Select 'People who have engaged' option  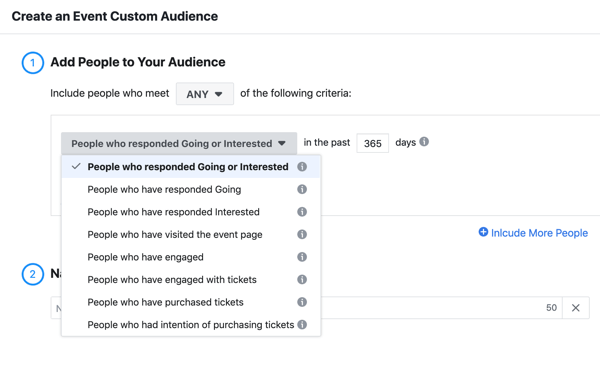[x=191, y=257]
